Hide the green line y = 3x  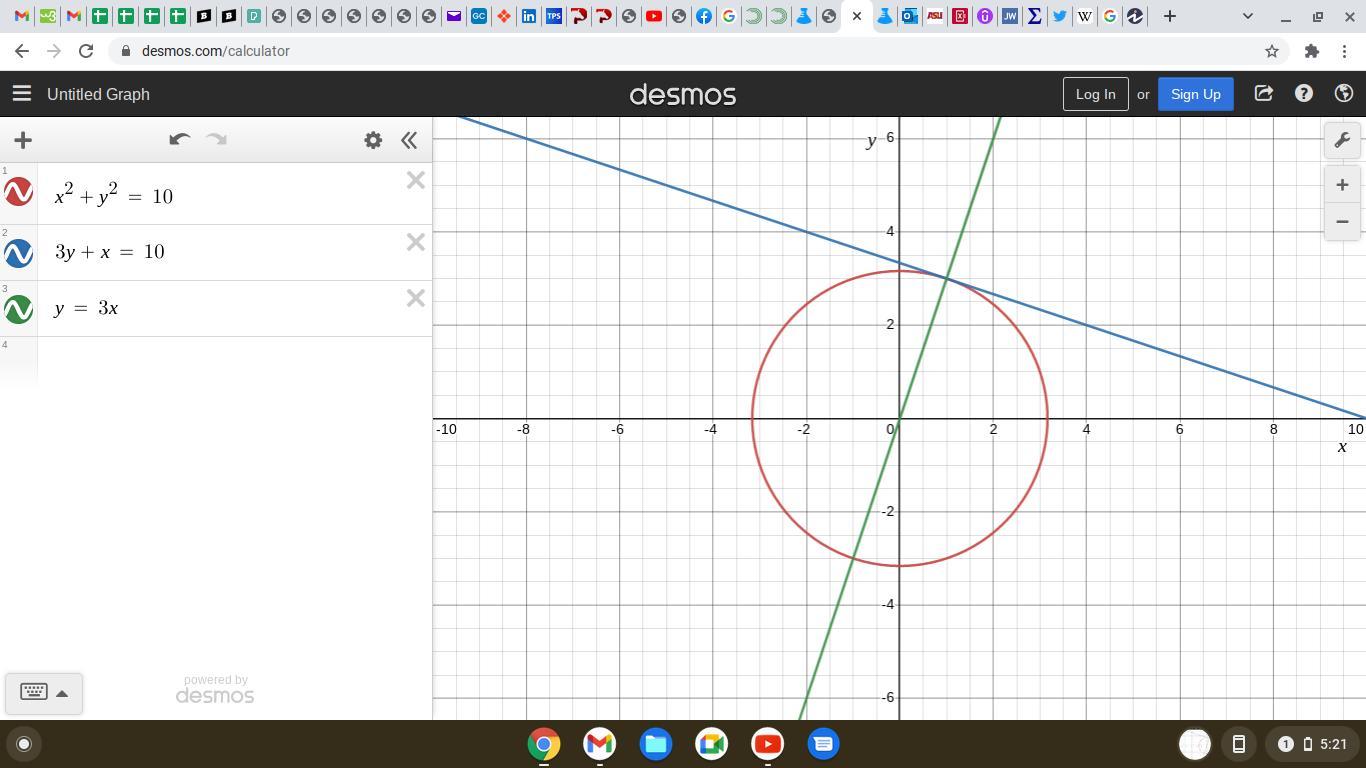(19, 309)
